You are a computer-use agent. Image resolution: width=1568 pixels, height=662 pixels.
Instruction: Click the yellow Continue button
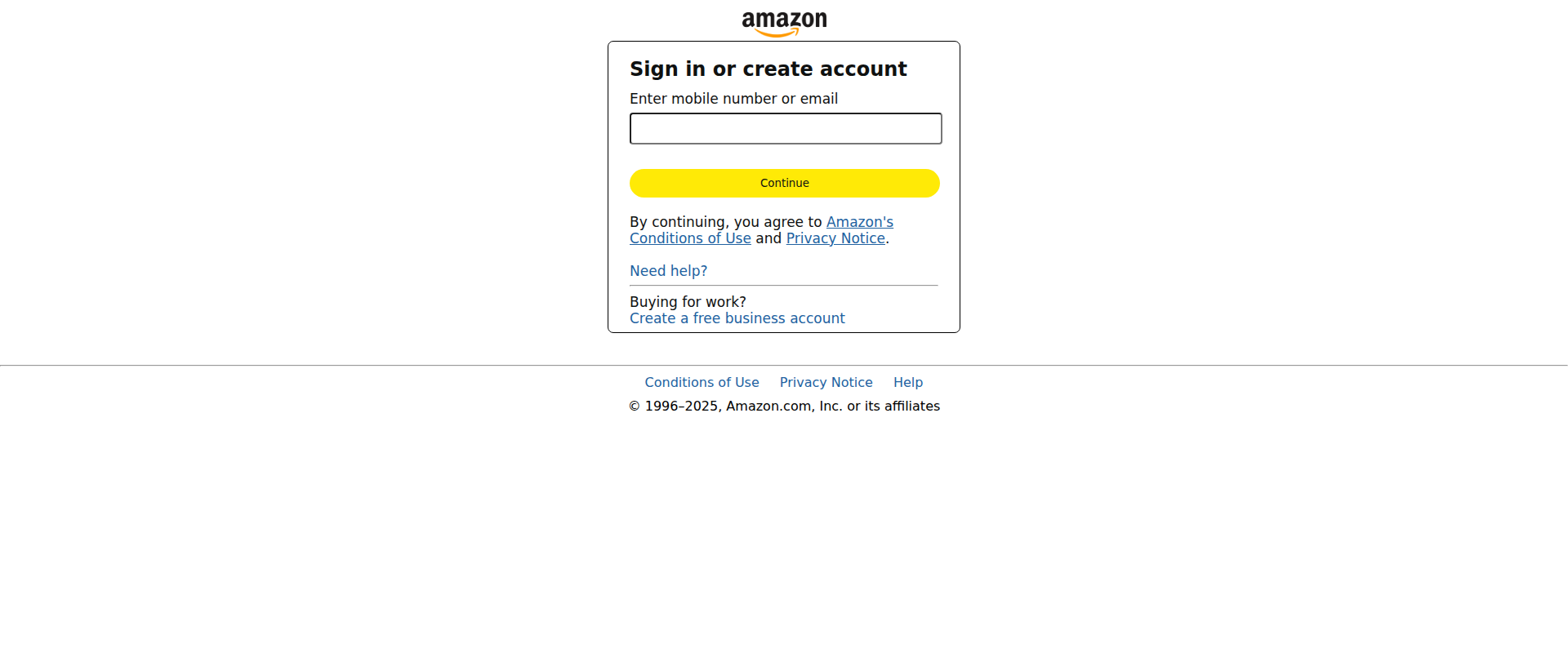coord(785,183)
